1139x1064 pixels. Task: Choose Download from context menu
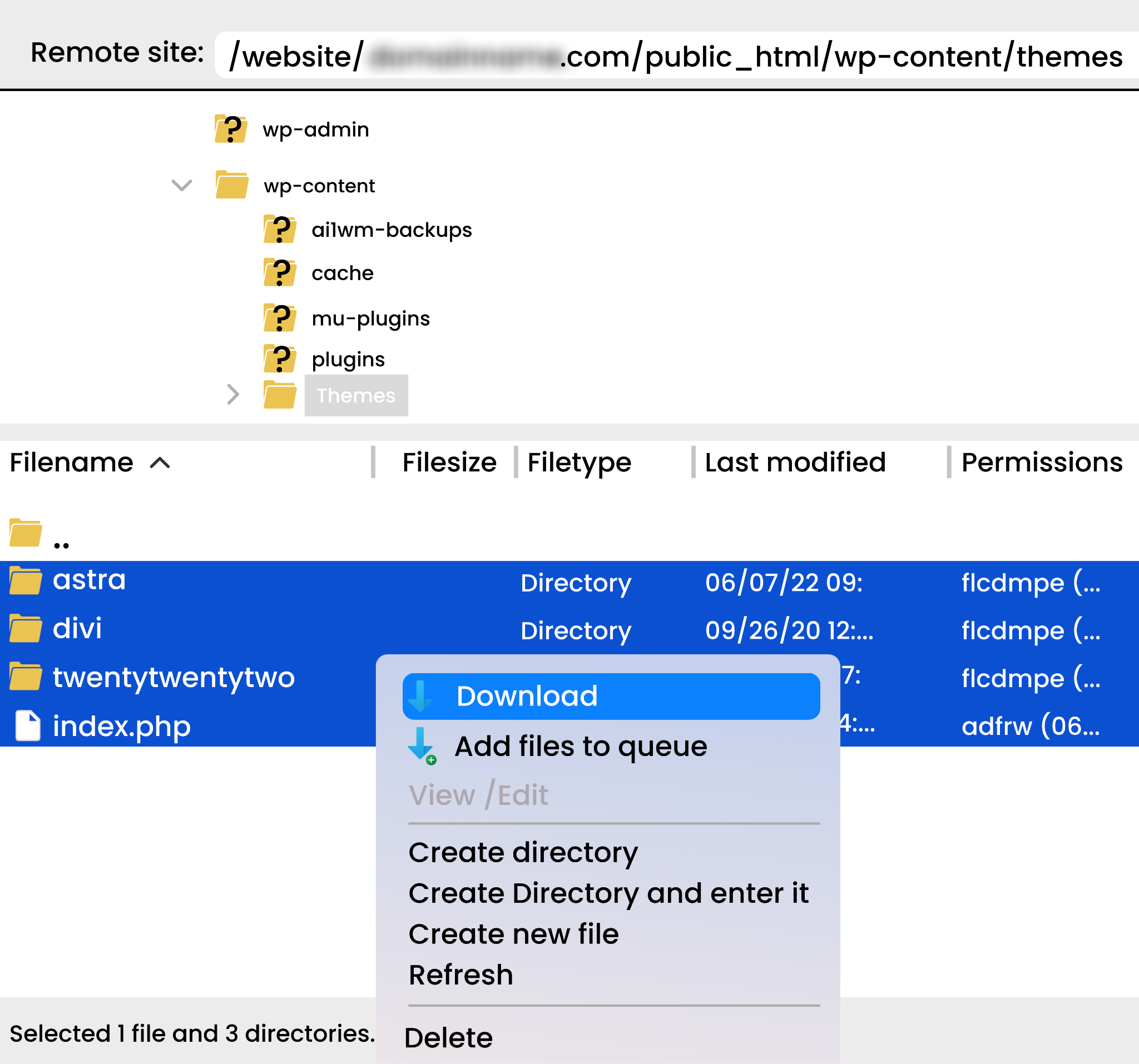(611, 697)
